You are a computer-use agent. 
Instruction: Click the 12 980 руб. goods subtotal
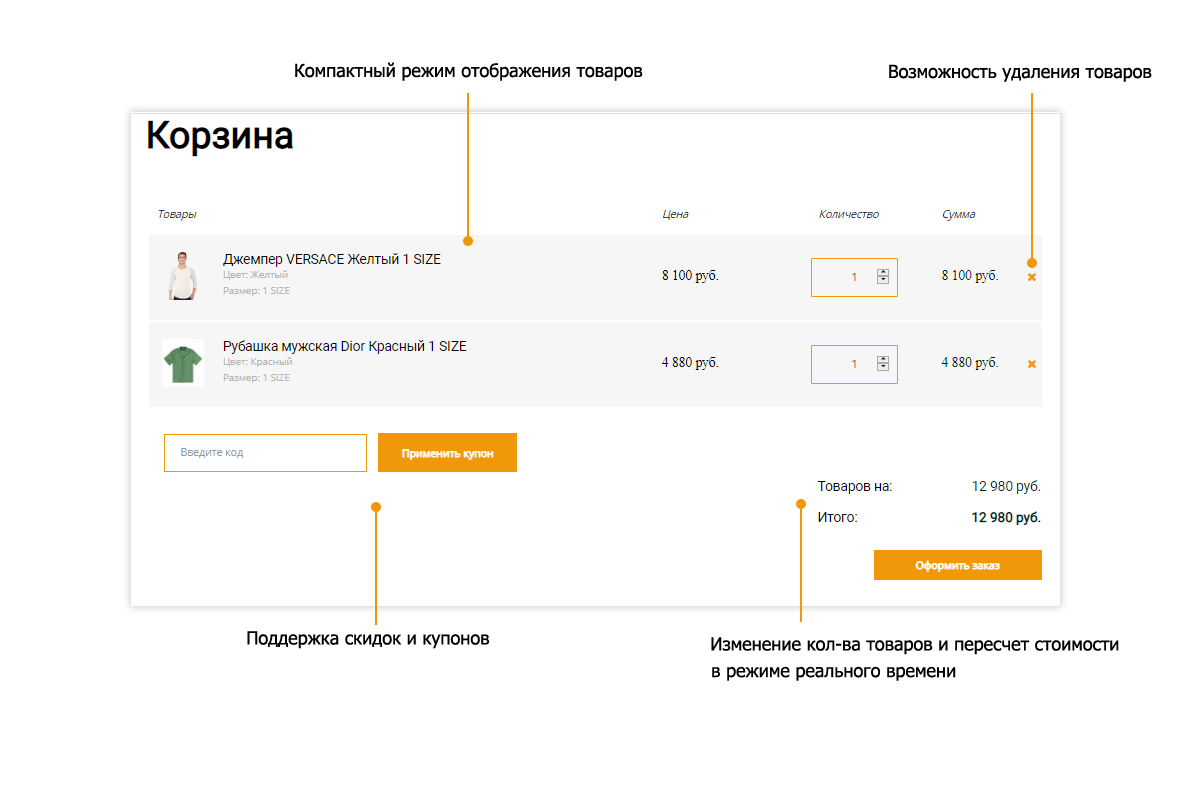click(x=1006, y=487)
